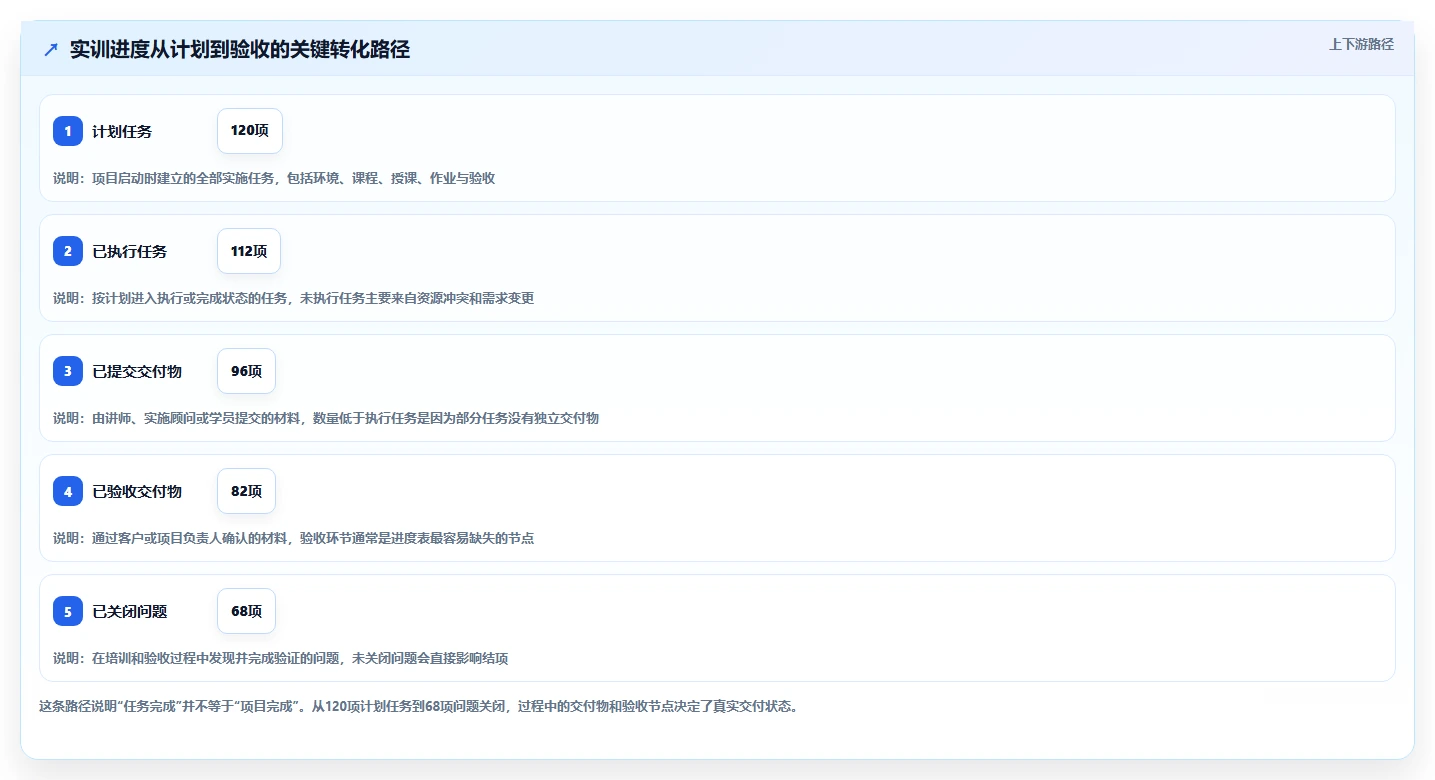Click the description starting 说明:通过客户或项目负责人确认
Screen dimensions: 1435x780
(294, 538)
